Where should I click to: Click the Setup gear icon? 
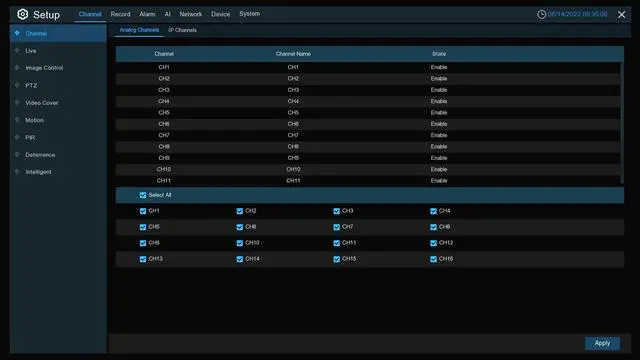tap(22, 14)
